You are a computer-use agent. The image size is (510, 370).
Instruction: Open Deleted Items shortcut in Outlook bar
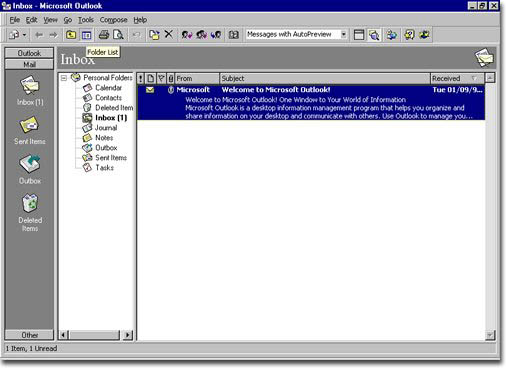30,213
